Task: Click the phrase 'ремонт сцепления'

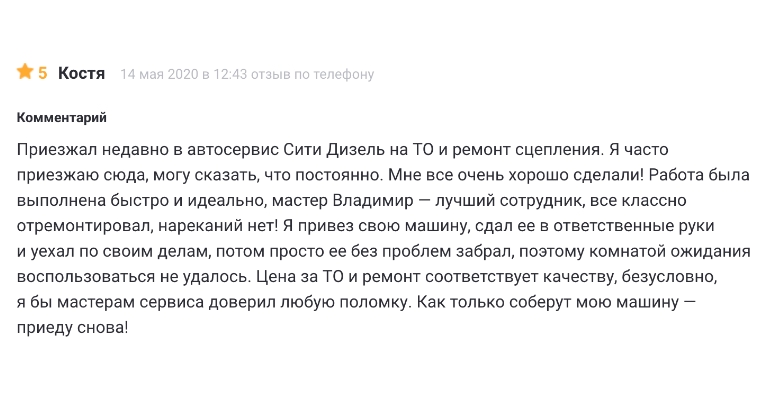Action: click(x=527, y=149)
